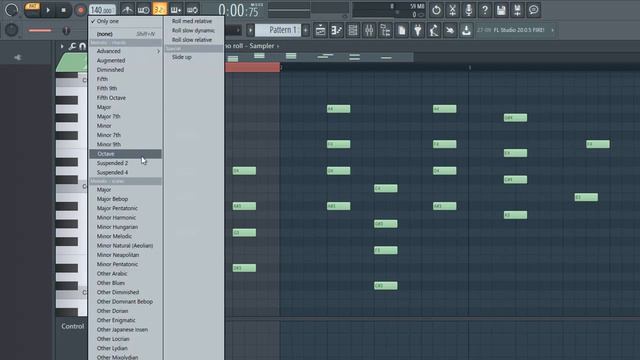Open the browser tree icon
The image size is (640, 360).
coord(385,30)
